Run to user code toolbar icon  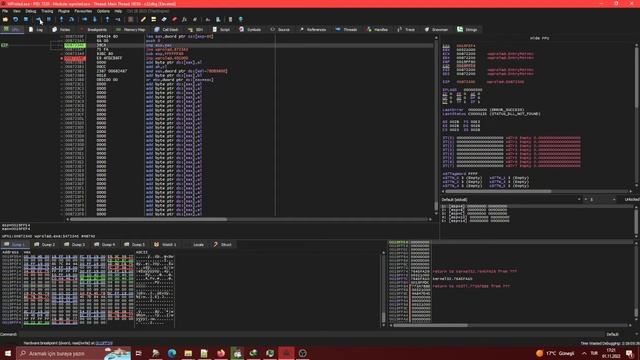click(118, 19)
